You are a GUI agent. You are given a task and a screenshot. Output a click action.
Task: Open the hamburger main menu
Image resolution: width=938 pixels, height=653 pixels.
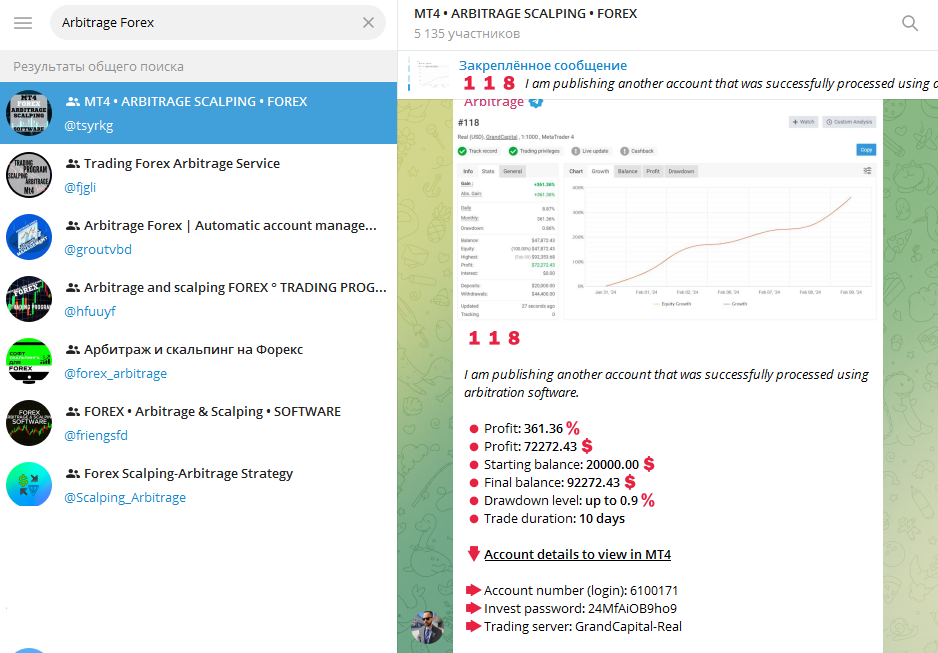point(23,23)
